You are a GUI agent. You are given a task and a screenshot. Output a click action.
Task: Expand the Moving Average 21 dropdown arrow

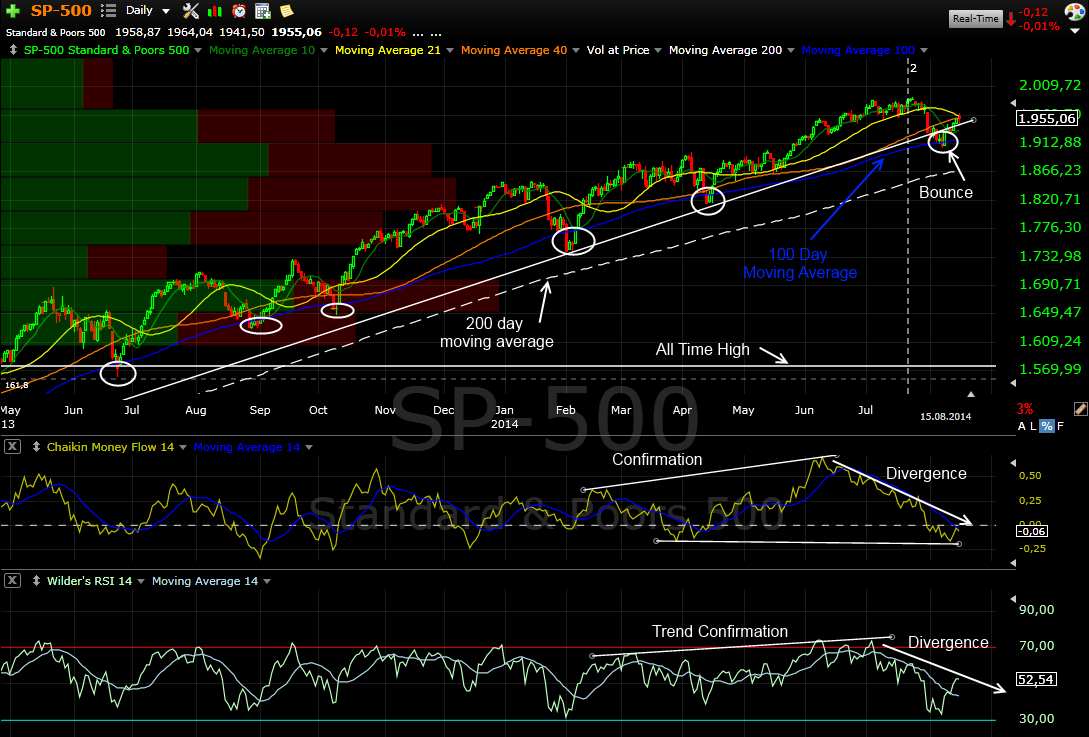tap(450, 50)
